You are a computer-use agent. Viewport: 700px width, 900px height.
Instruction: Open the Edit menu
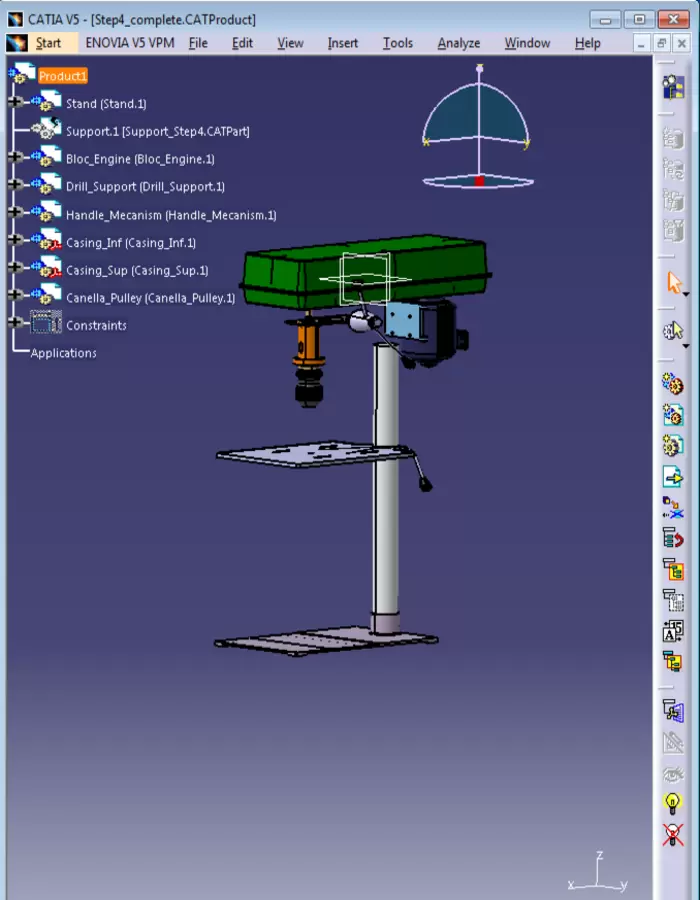tap(242, 43)
